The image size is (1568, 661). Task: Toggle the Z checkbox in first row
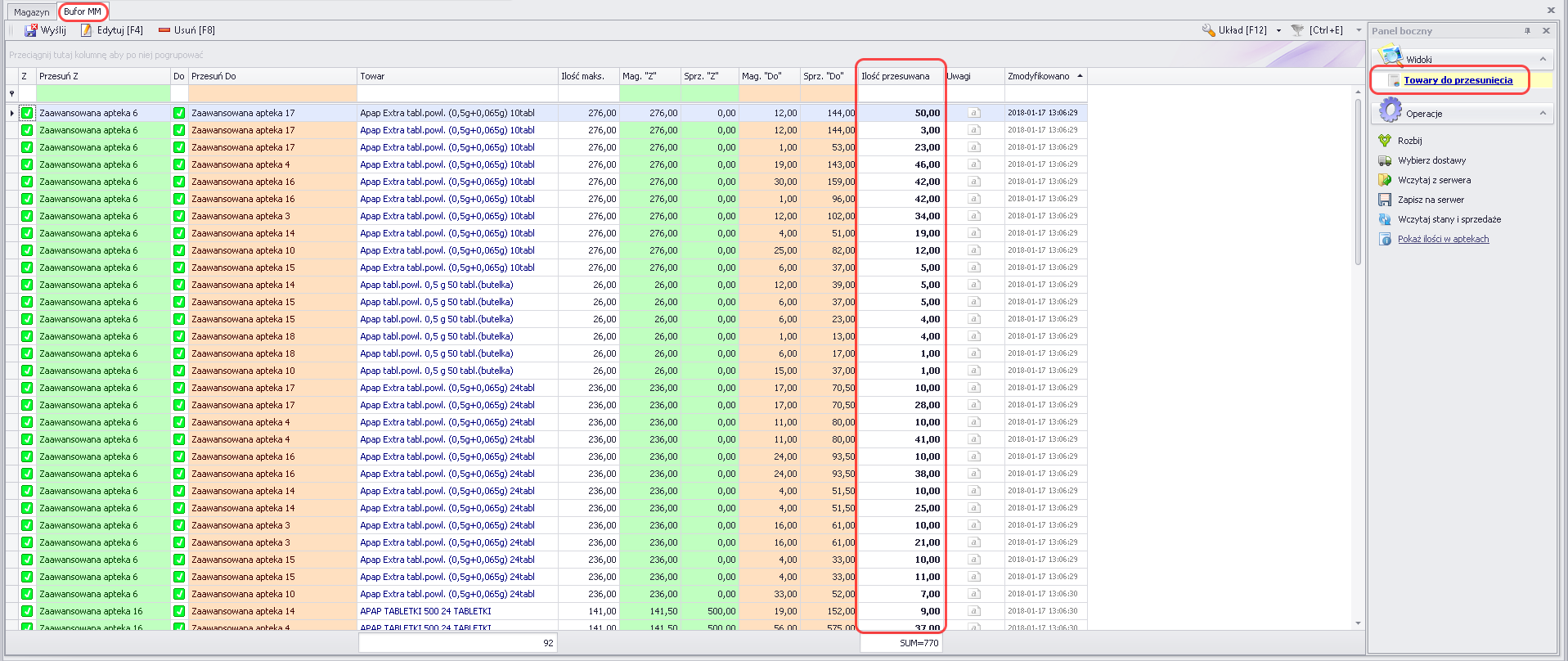27,113
